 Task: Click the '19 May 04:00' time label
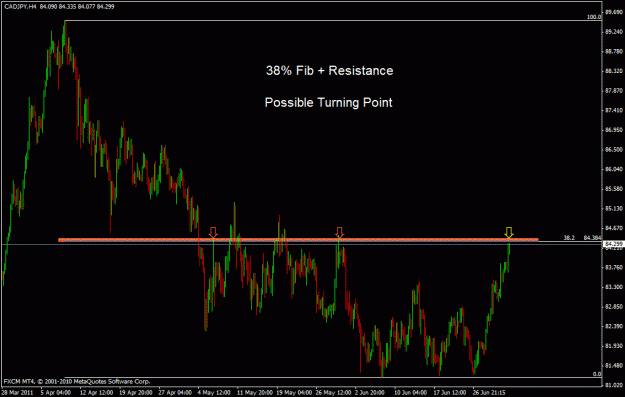293,393
